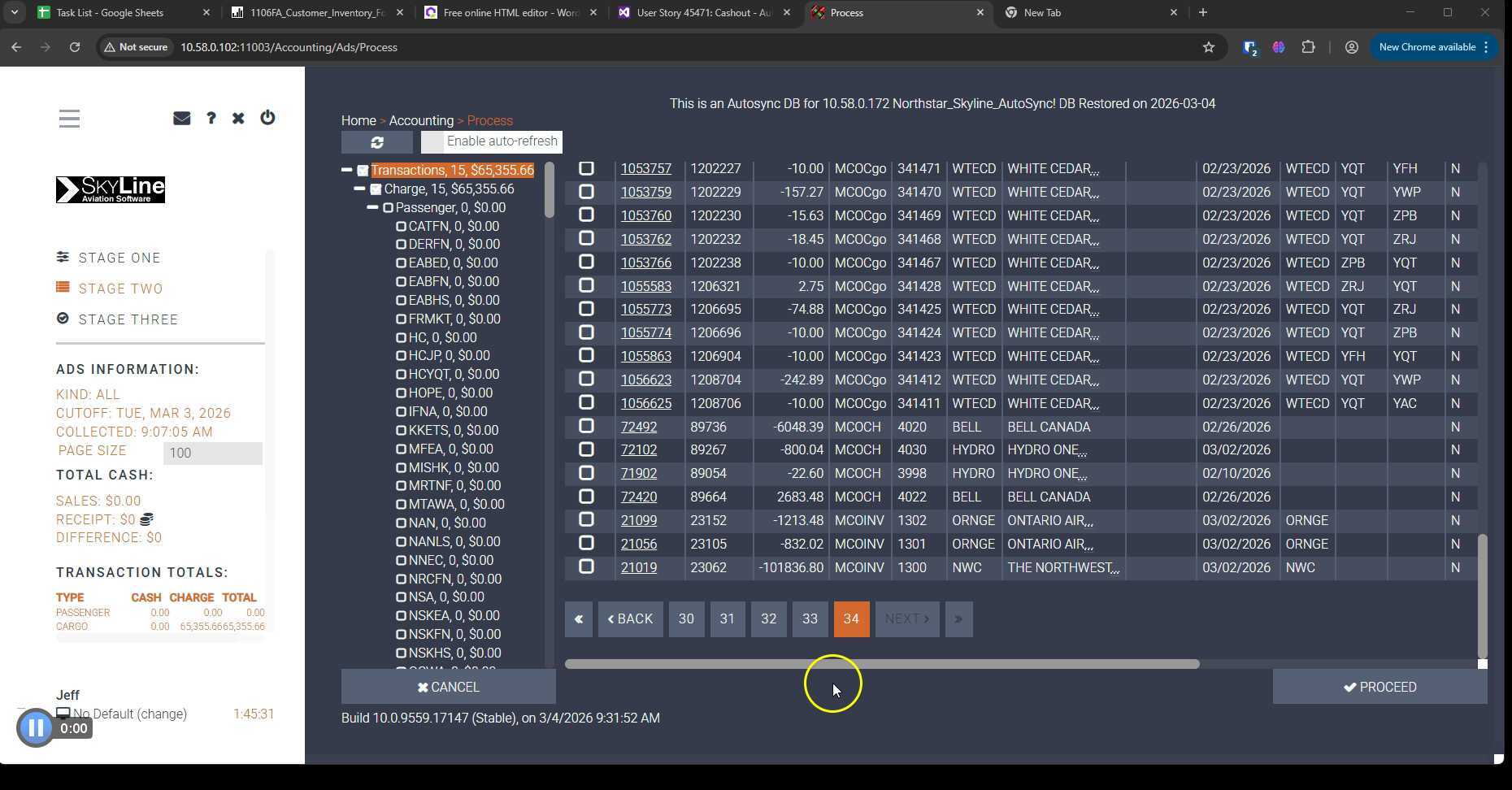
Task: Go to Stage One in sidebar
Action: 119,258
